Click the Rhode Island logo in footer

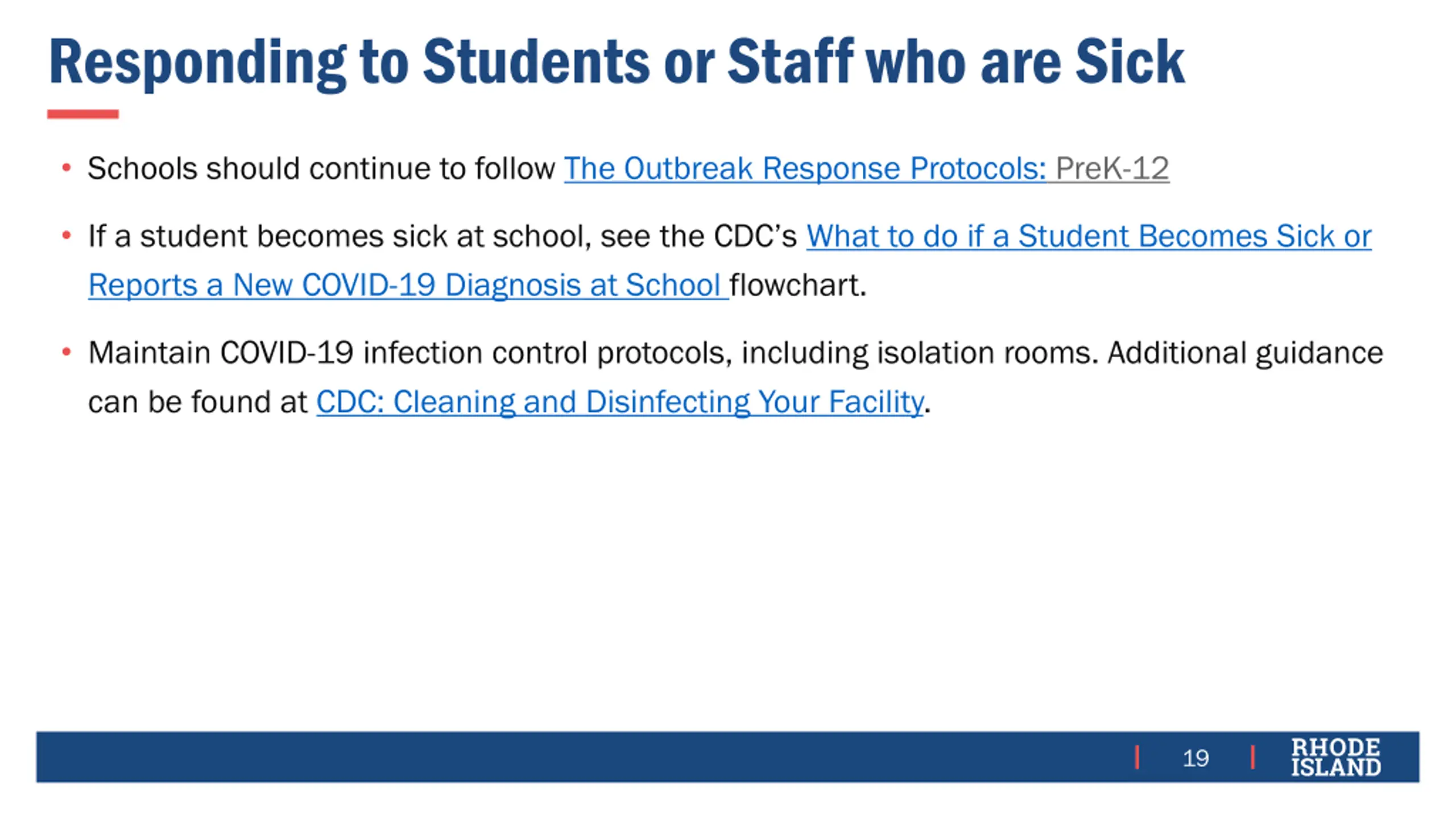1335,757
